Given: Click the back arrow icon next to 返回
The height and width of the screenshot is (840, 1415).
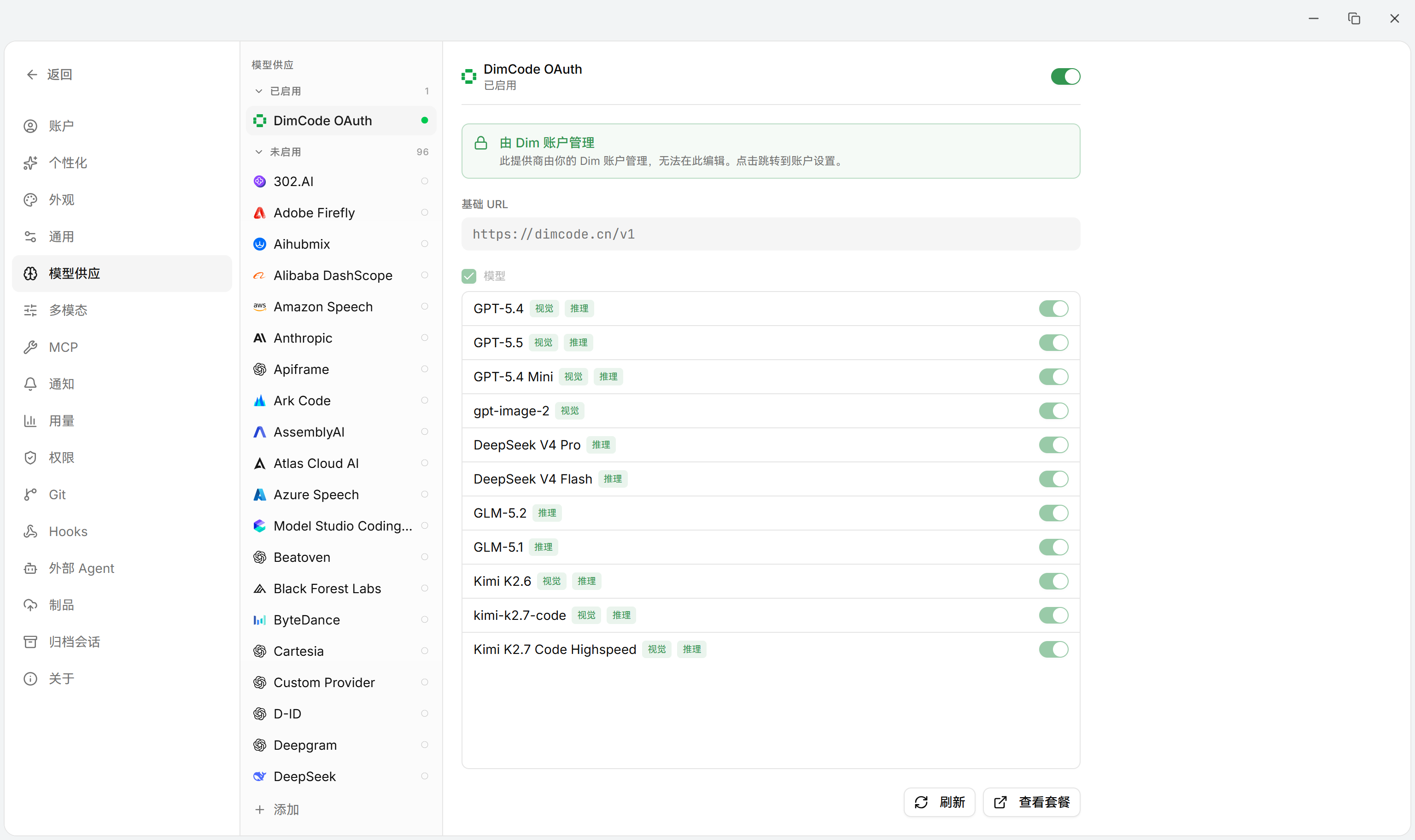Looking at the screenshot, I should (32, 75).
